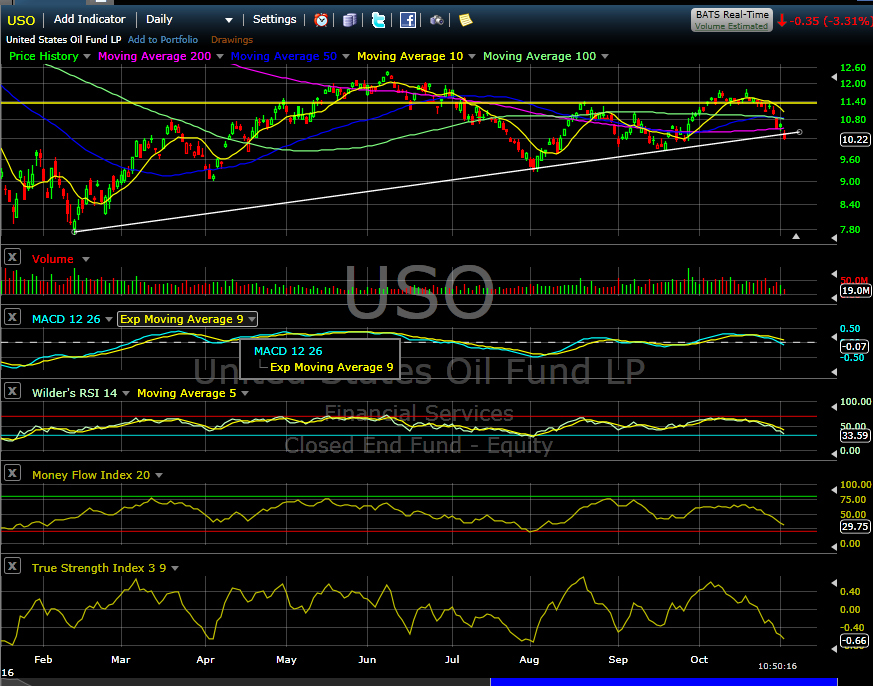Remove the MACD 12 26 pane

coord(12,318)
